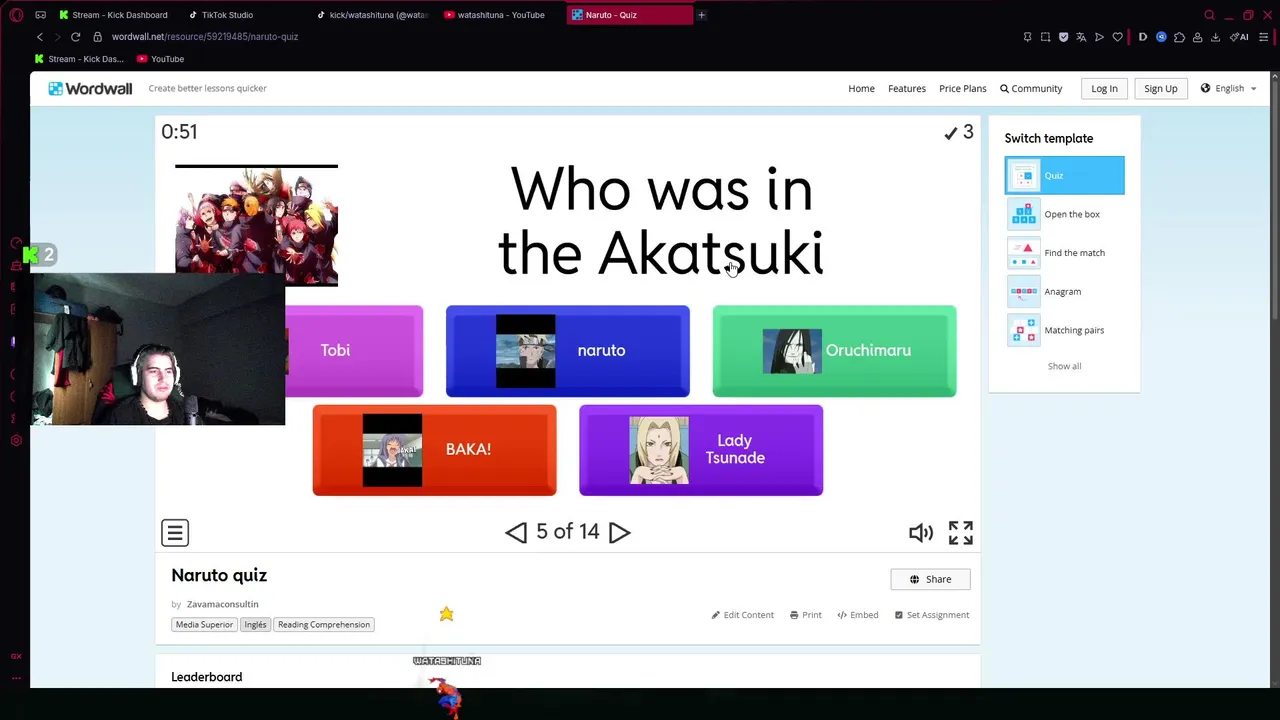
Task: Open the AI assistant icon
Action: [x=1239, y=37]
